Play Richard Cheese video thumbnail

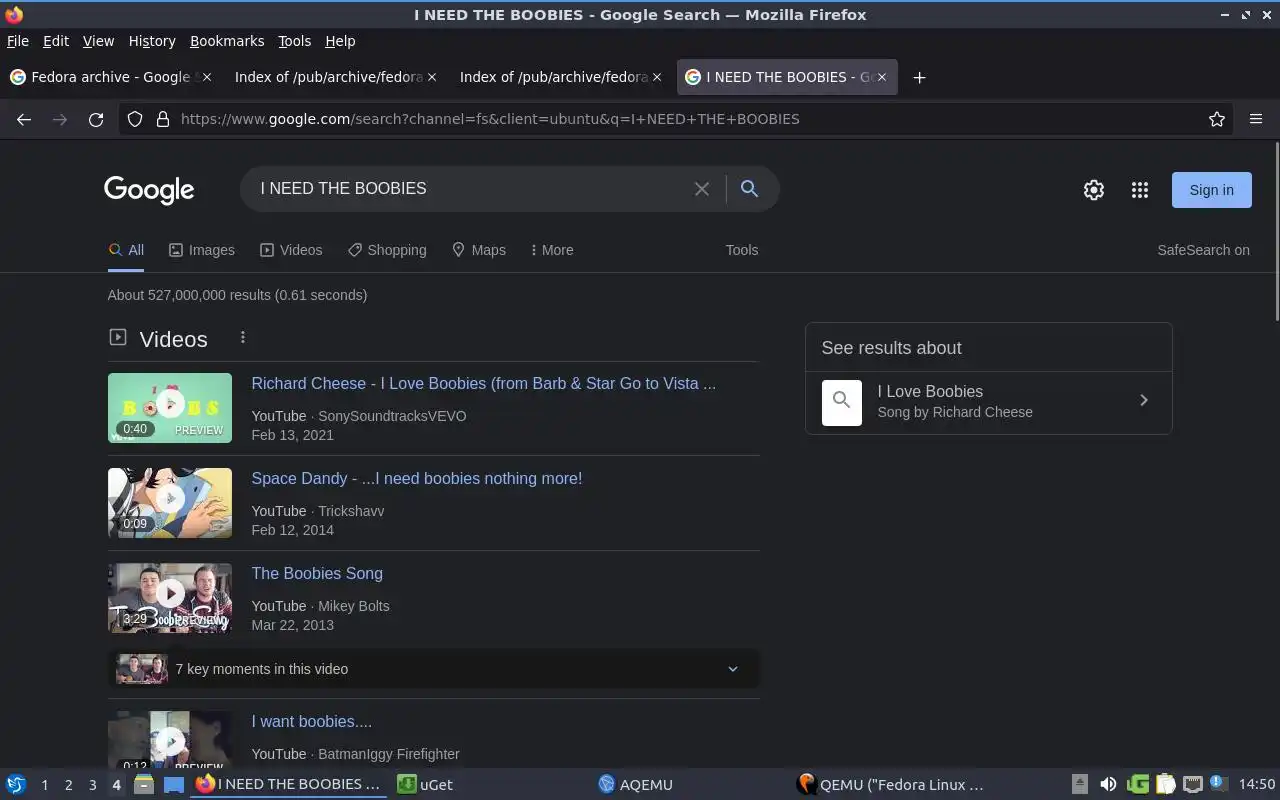(x=170, y=408)
